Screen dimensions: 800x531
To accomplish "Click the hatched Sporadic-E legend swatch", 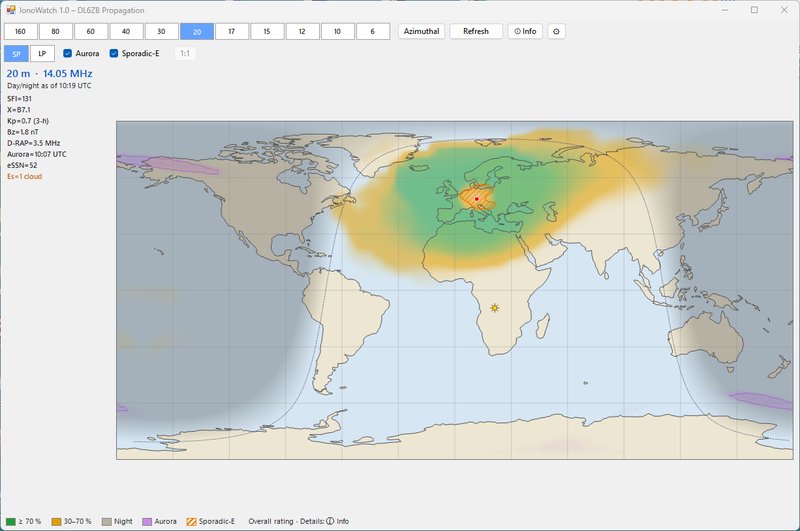I will (x=191, y=521).
